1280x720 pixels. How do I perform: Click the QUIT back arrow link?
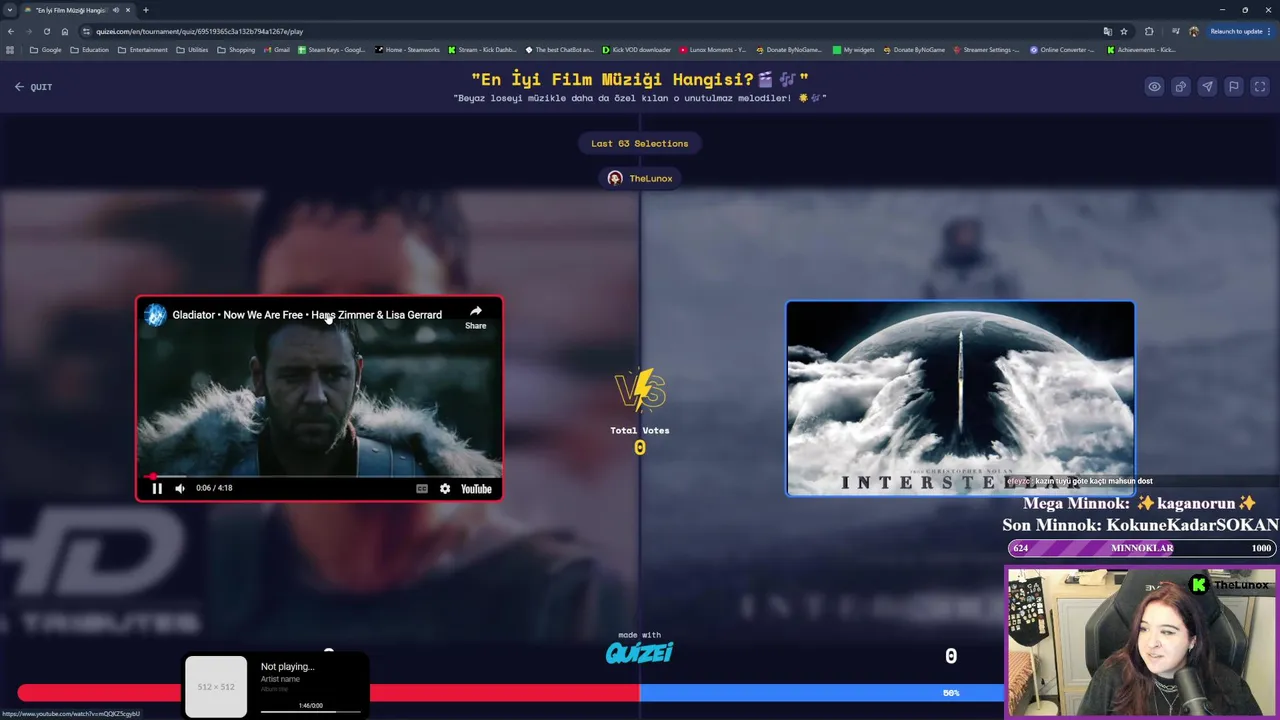(33, 87)
